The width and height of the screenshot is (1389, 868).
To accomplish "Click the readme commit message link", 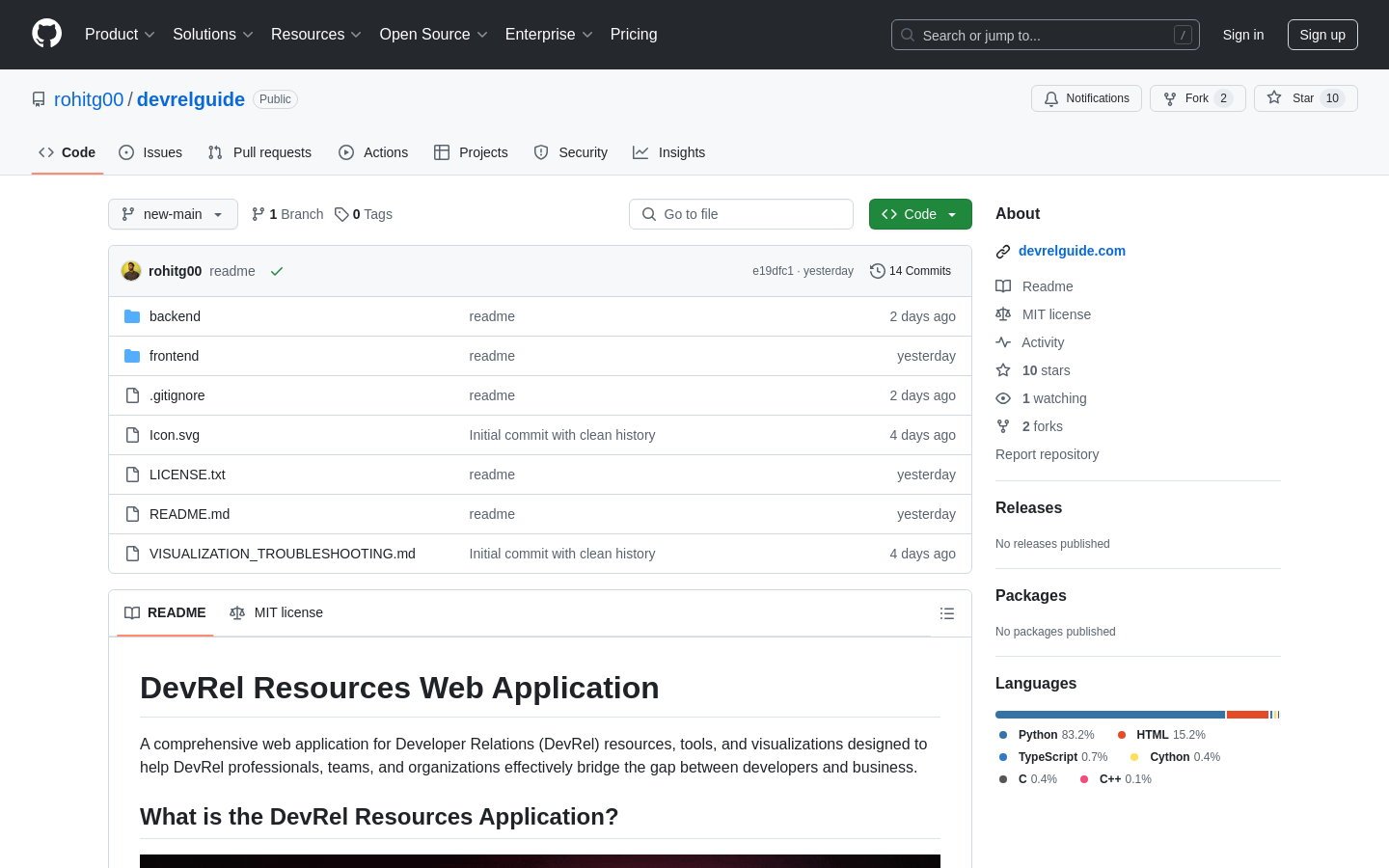I will 232,271.
